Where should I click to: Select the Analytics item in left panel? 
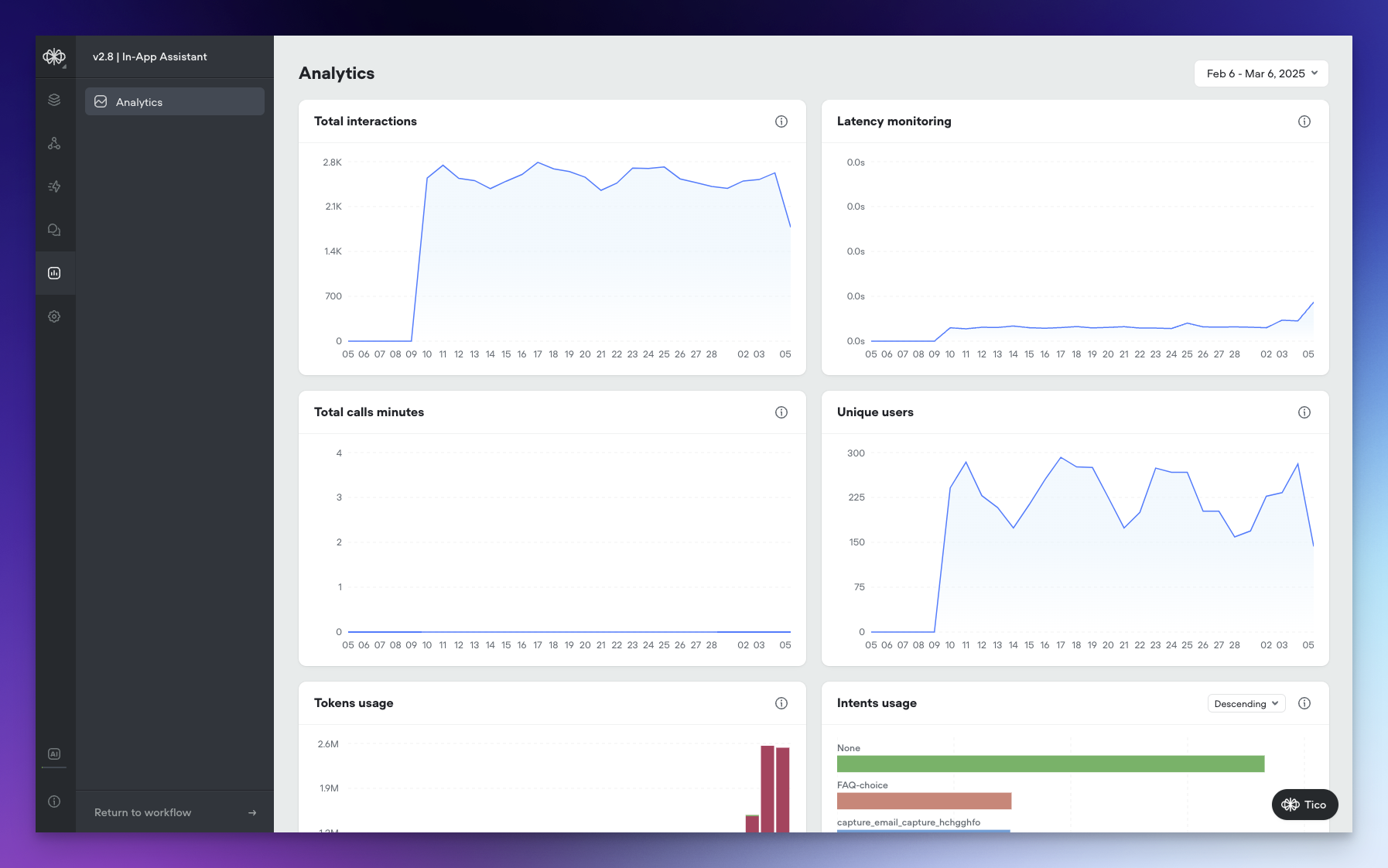(174, 101)
